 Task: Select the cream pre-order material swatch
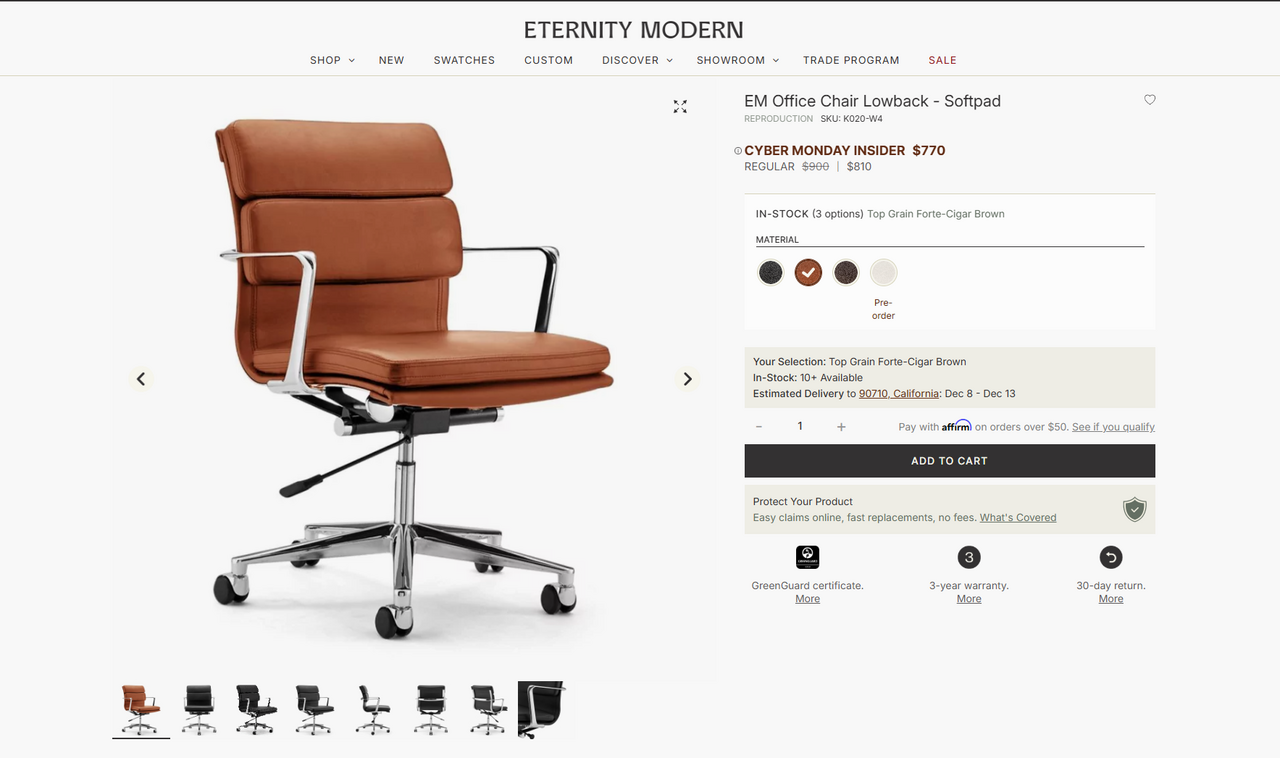coord(883,272)
